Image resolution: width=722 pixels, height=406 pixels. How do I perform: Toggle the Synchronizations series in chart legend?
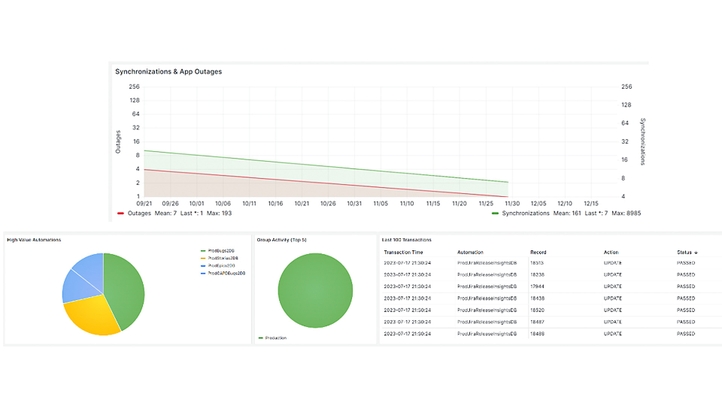click(524, 213)
